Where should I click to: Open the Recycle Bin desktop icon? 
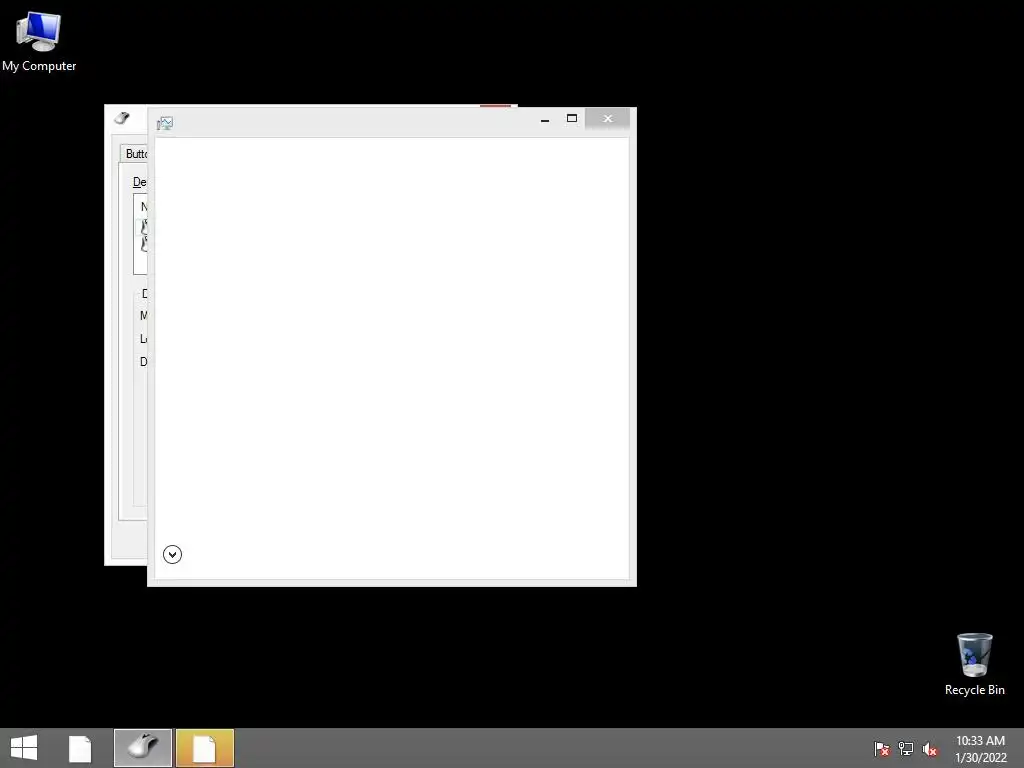pyautogui.click(x=974, y=664)
